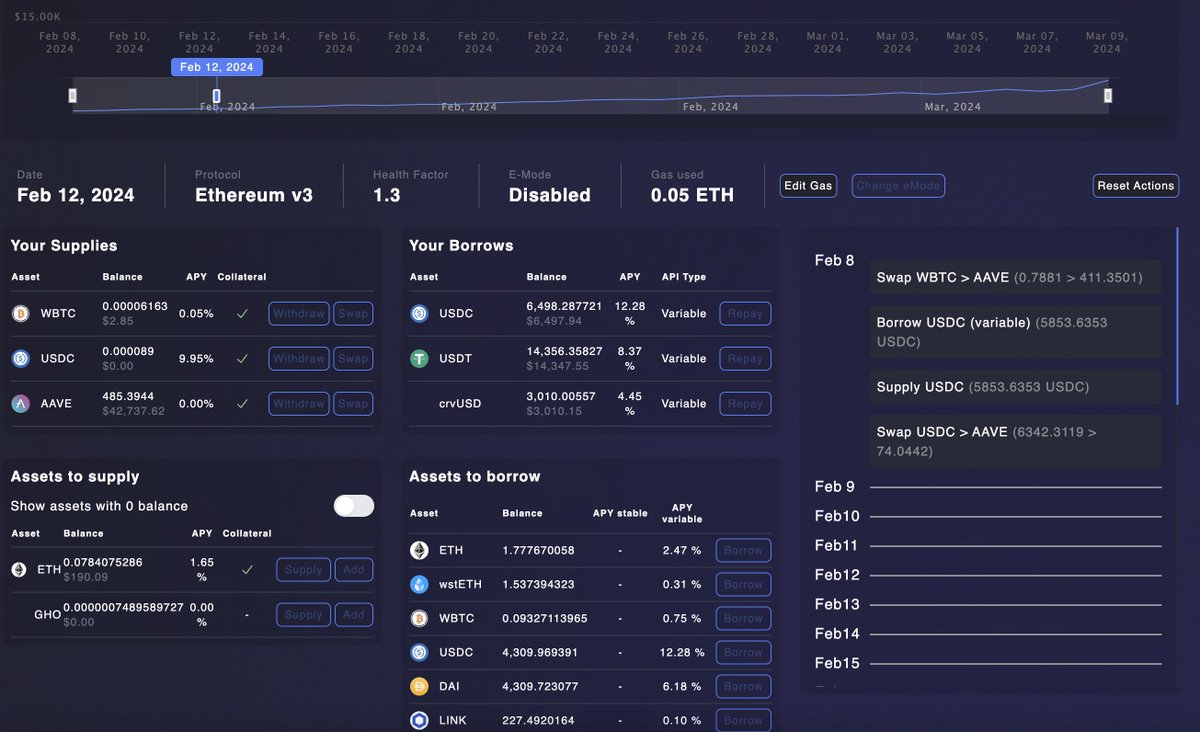Toggle WBTC collateral checkmark
The image size is (1200, 732).
(x=241, y=313)
